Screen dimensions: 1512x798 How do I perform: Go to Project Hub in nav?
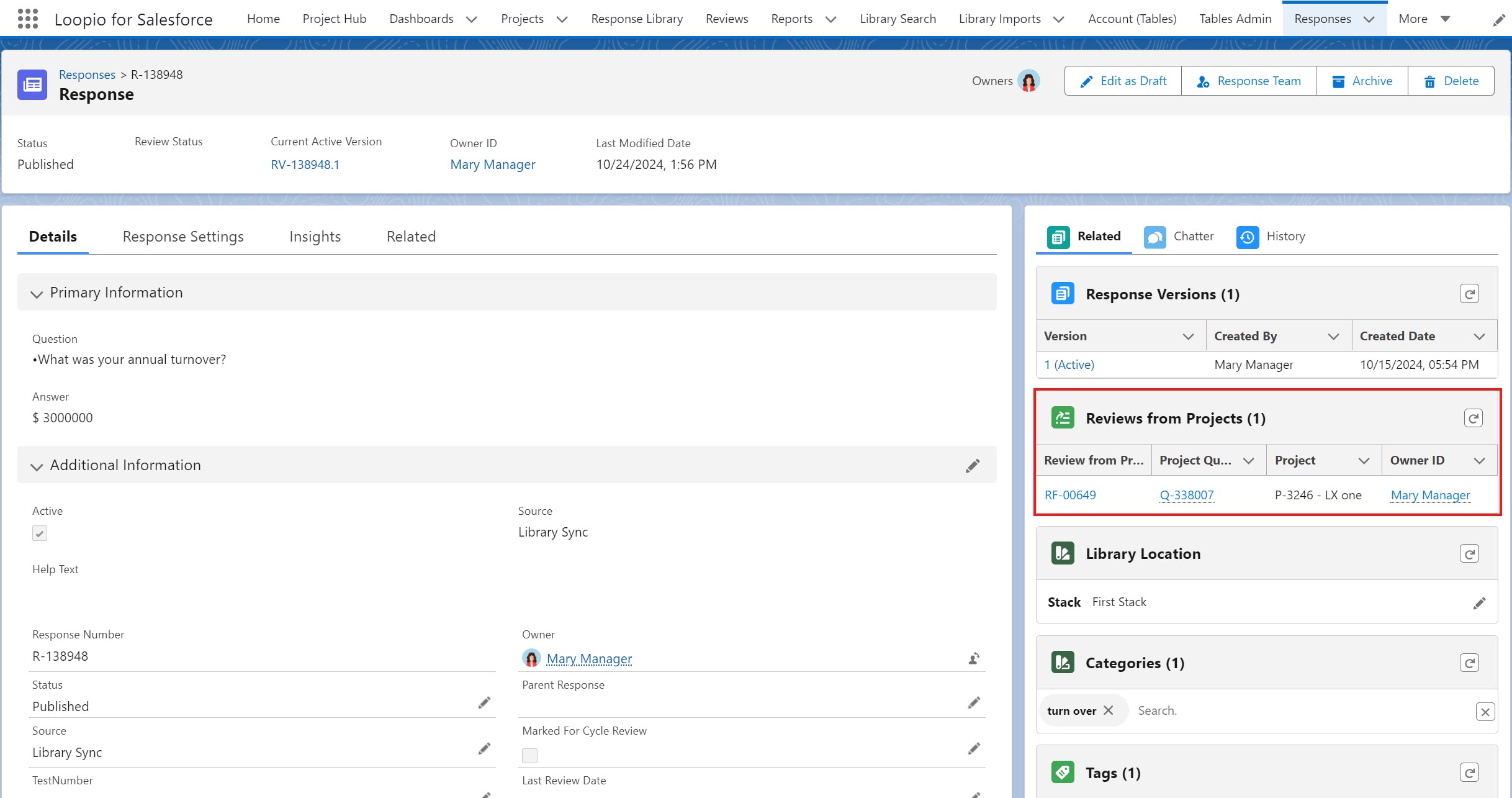[335, 19]
